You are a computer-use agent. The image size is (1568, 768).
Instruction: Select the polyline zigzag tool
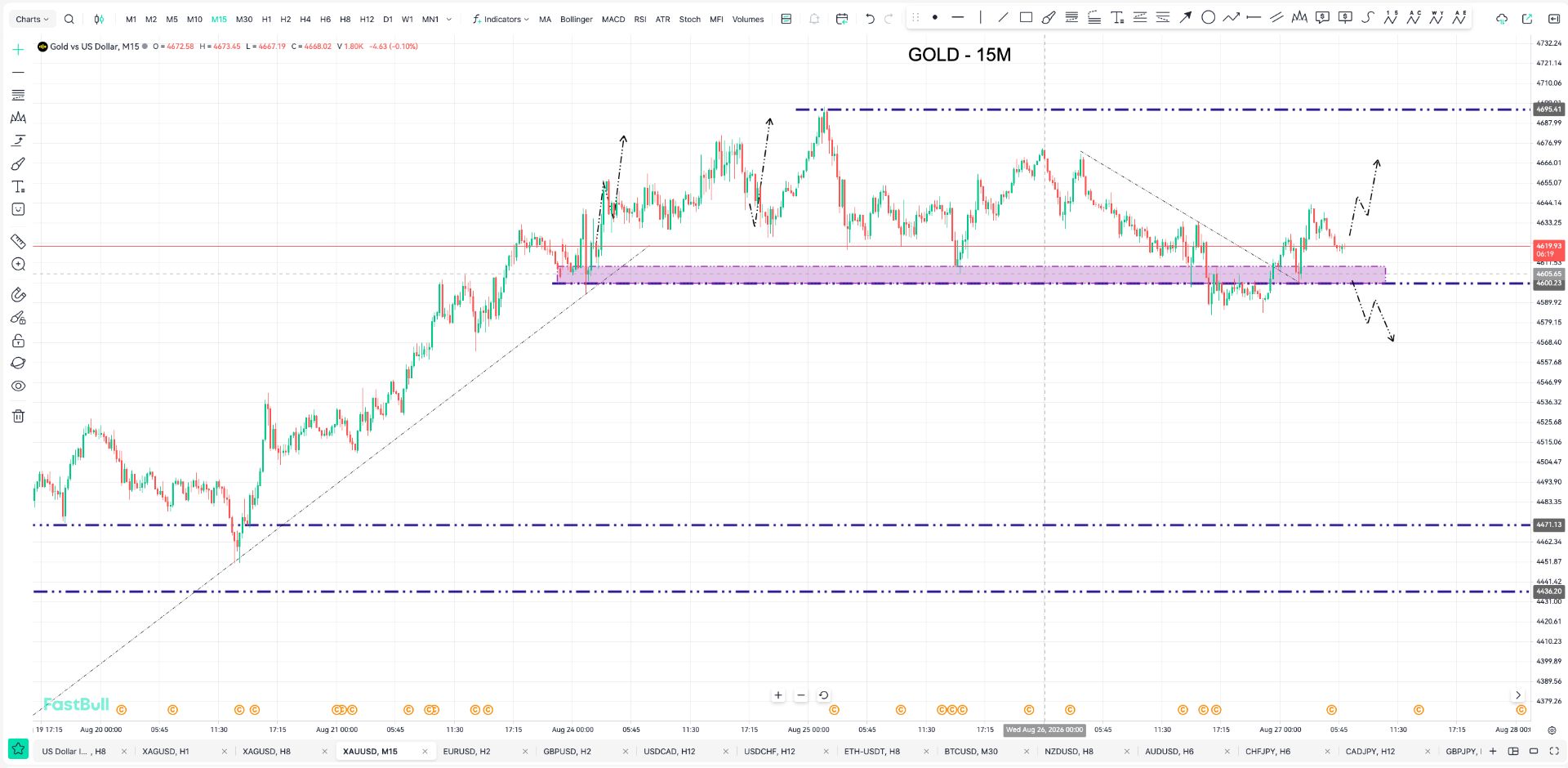coord(1231,17)
